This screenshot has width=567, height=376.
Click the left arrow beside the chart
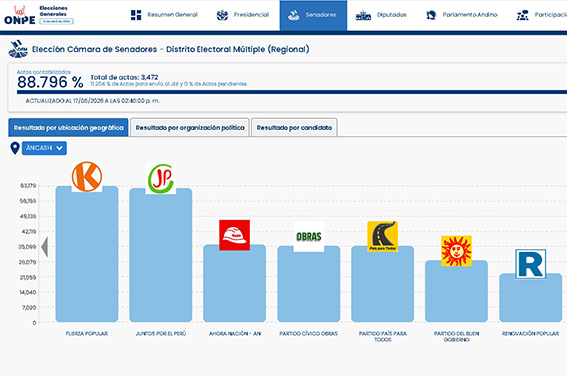[x=44, y=247]
